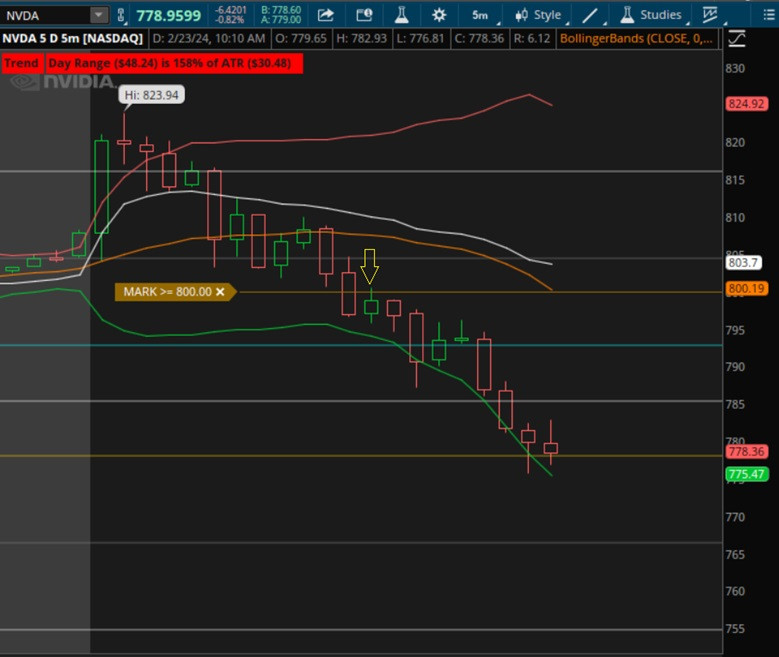The image size is (779, 657).
Task: Open chart settings gear icon
Action: click(439, 15)
